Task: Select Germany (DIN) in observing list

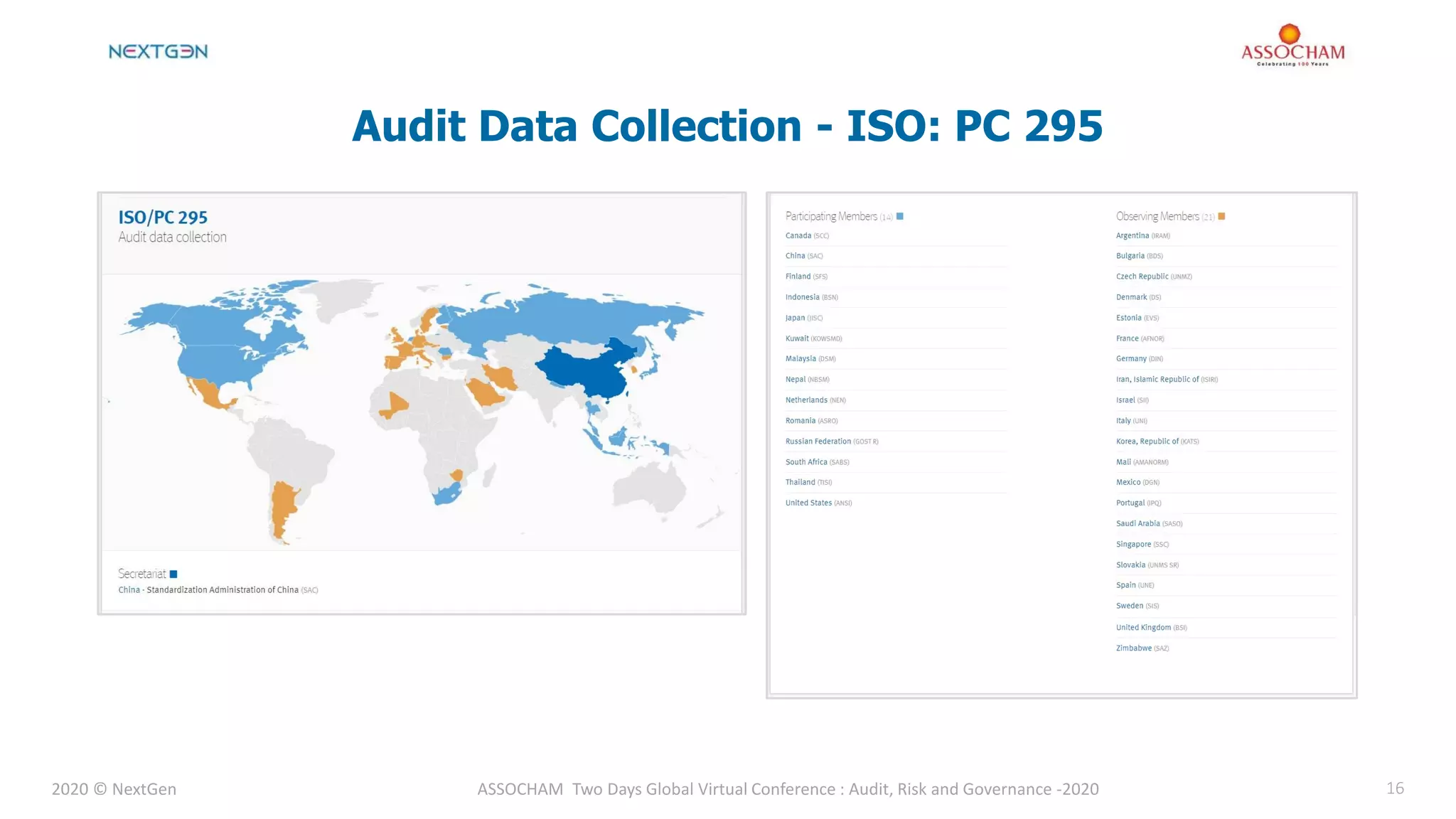Action: [1140, 359]
